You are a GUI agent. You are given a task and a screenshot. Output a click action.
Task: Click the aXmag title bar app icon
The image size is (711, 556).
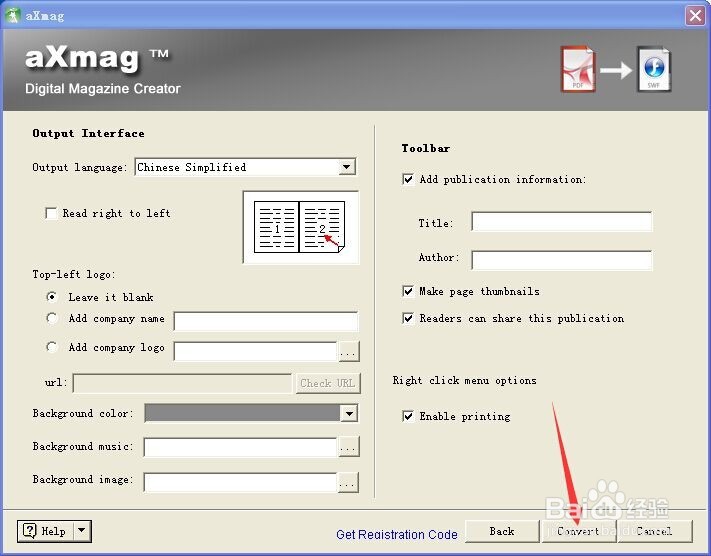[x=13, y=15]
